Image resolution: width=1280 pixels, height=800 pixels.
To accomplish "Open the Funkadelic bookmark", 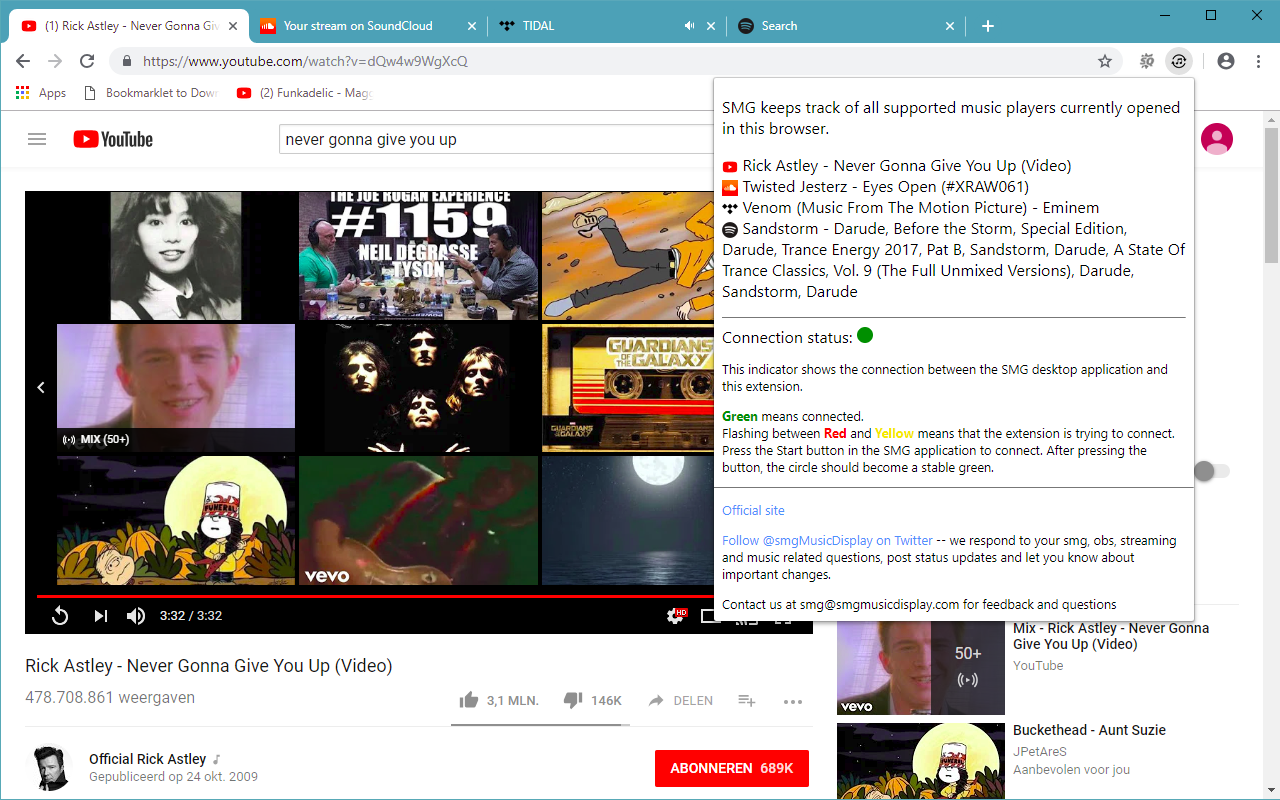I will (x=305, y=93).
